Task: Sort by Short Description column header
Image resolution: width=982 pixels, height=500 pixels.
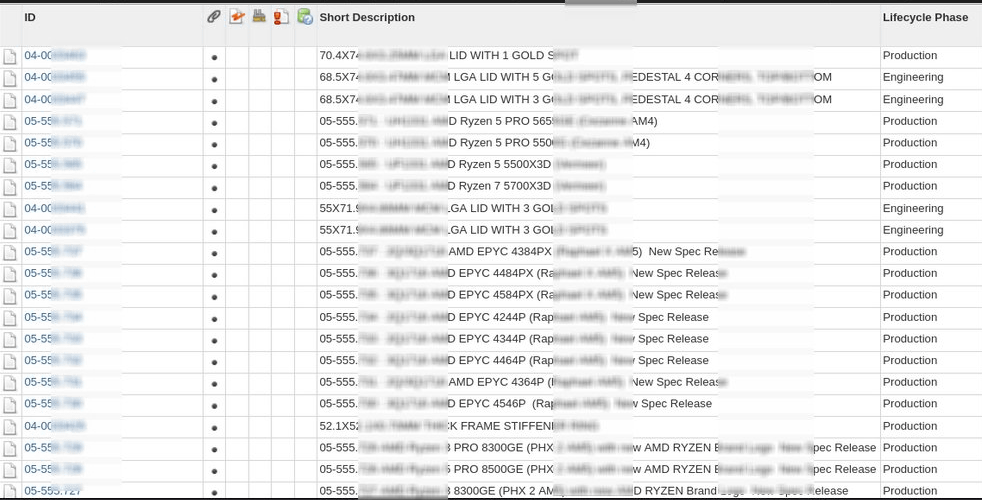Action: 367,18
